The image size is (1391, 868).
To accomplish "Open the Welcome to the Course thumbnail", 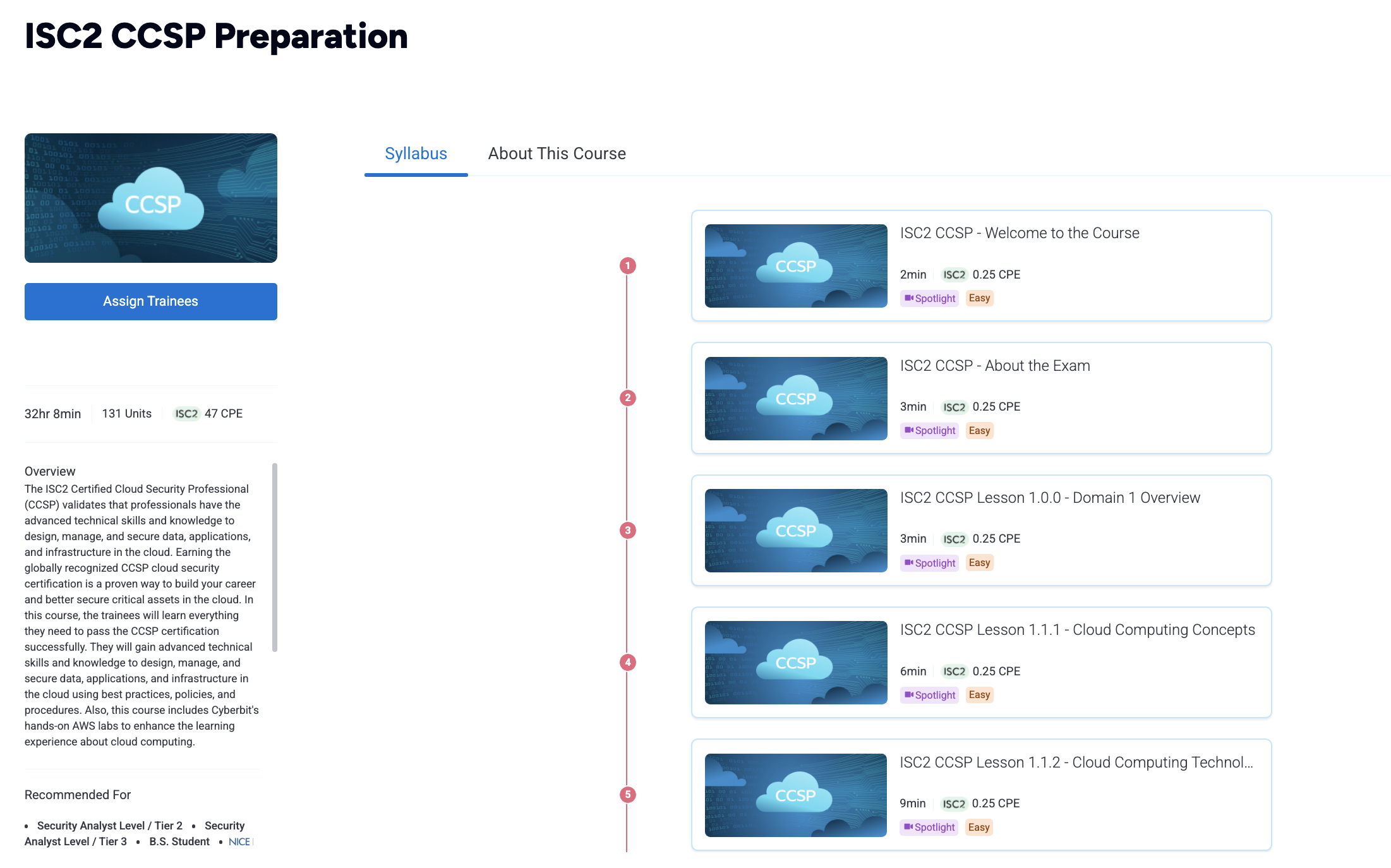I will [796, 266].
